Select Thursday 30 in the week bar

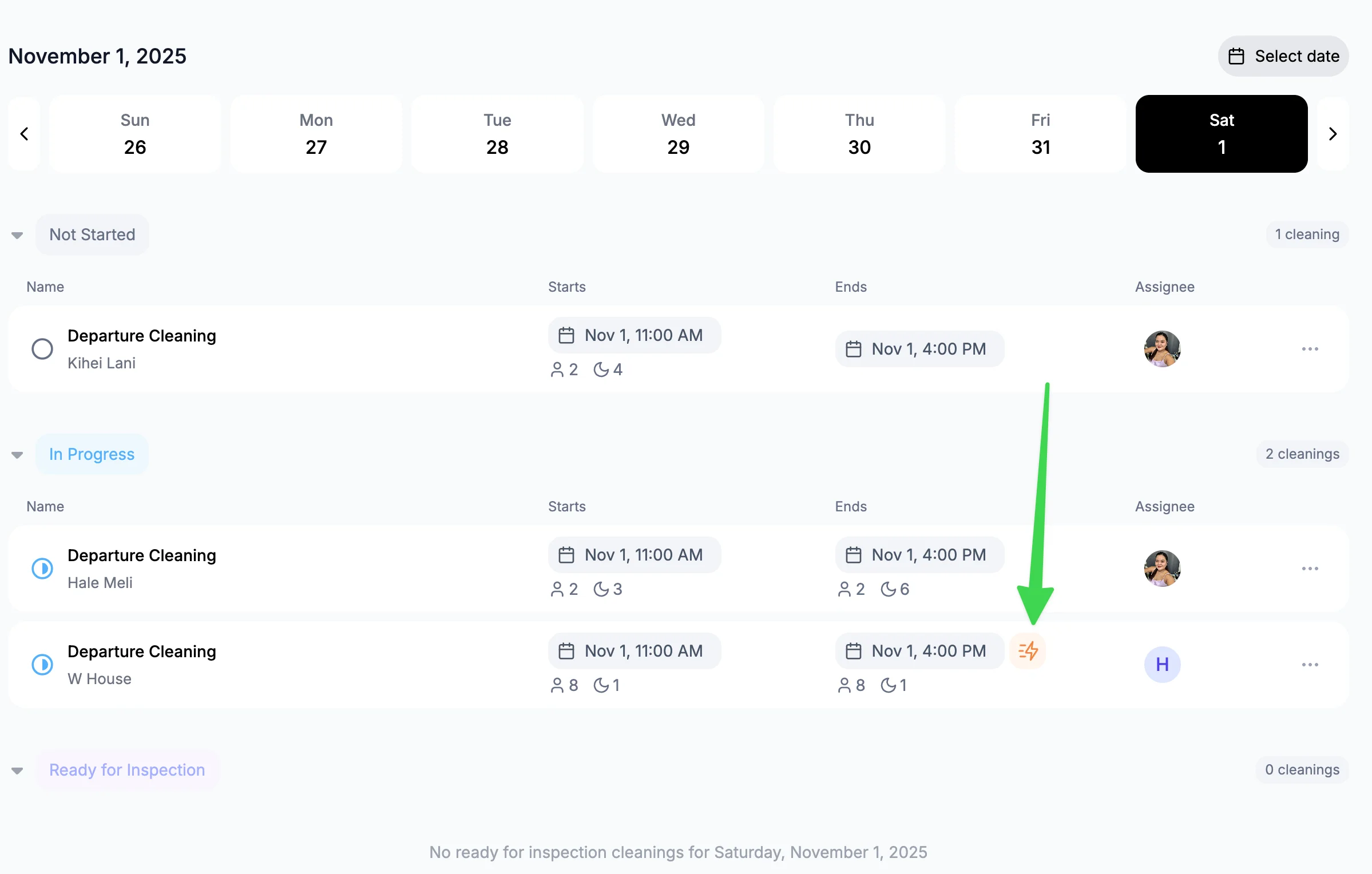(x=859, y=134)
